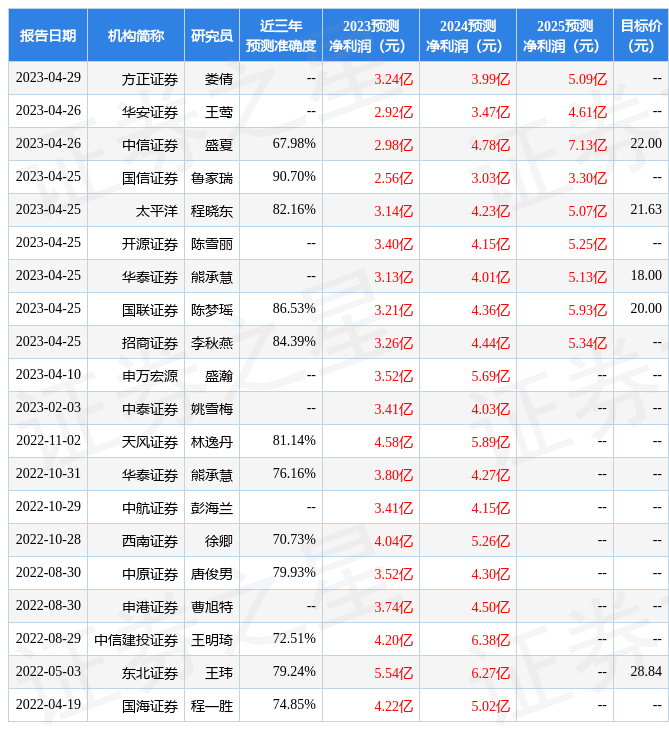Click the 84.39% accuracy value
Viewport: 669px width, 730px height.
click(294, 341)
